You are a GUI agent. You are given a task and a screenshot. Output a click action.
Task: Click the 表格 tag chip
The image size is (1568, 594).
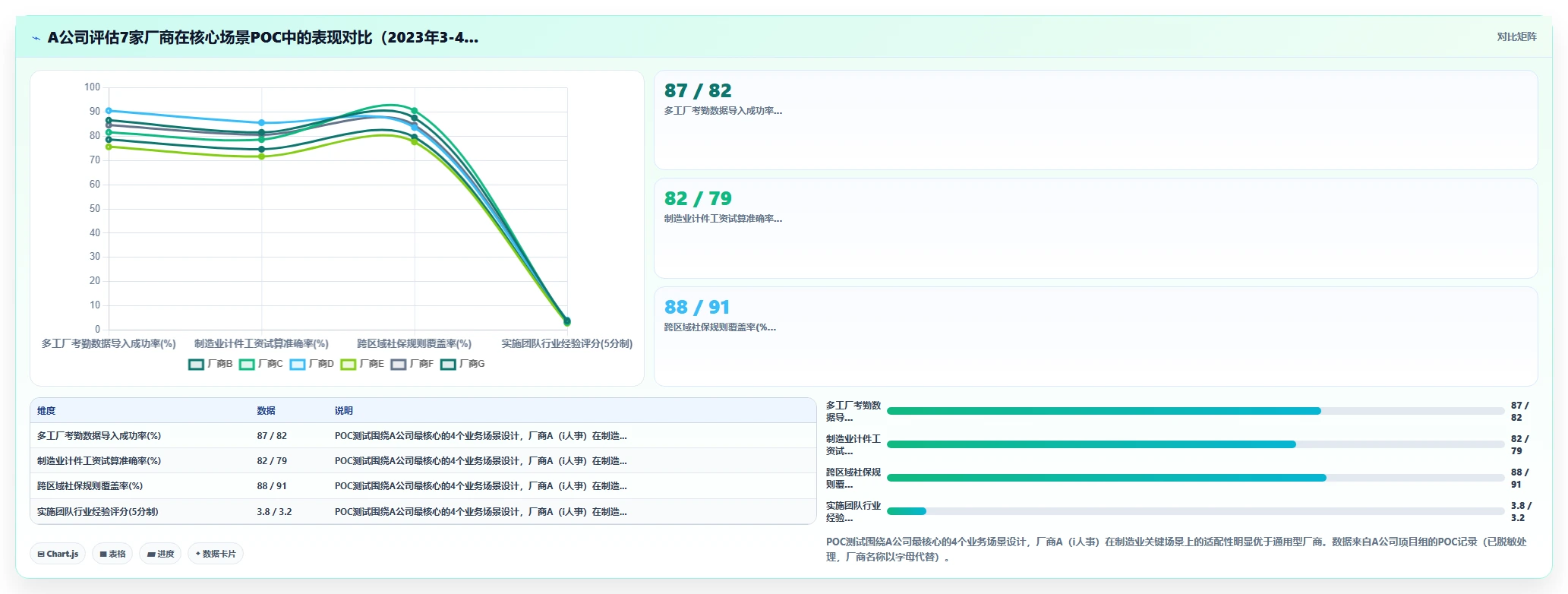[x=112, y=554]
